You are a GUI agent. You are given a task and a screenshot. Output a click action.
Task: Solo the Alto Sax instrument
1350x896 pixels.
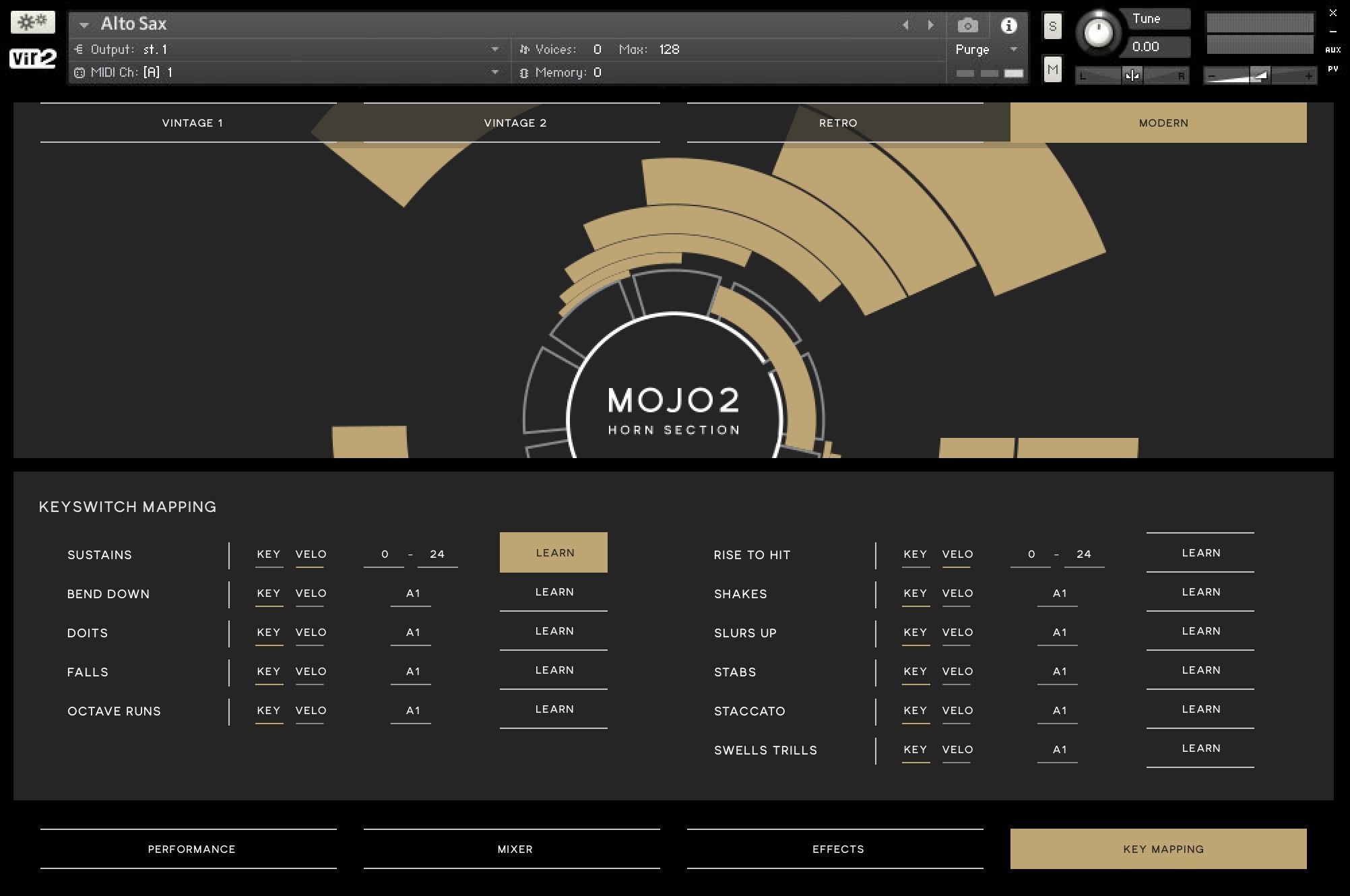(x=1052, y=26)
